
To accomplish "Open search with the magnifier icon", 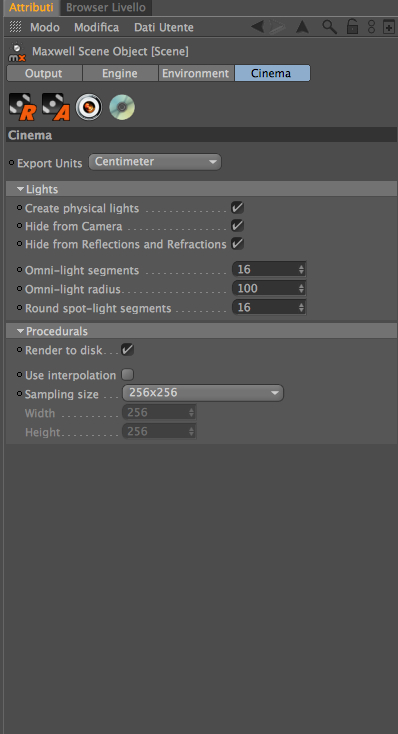I will pyautogui.click(x=330, y=27).
